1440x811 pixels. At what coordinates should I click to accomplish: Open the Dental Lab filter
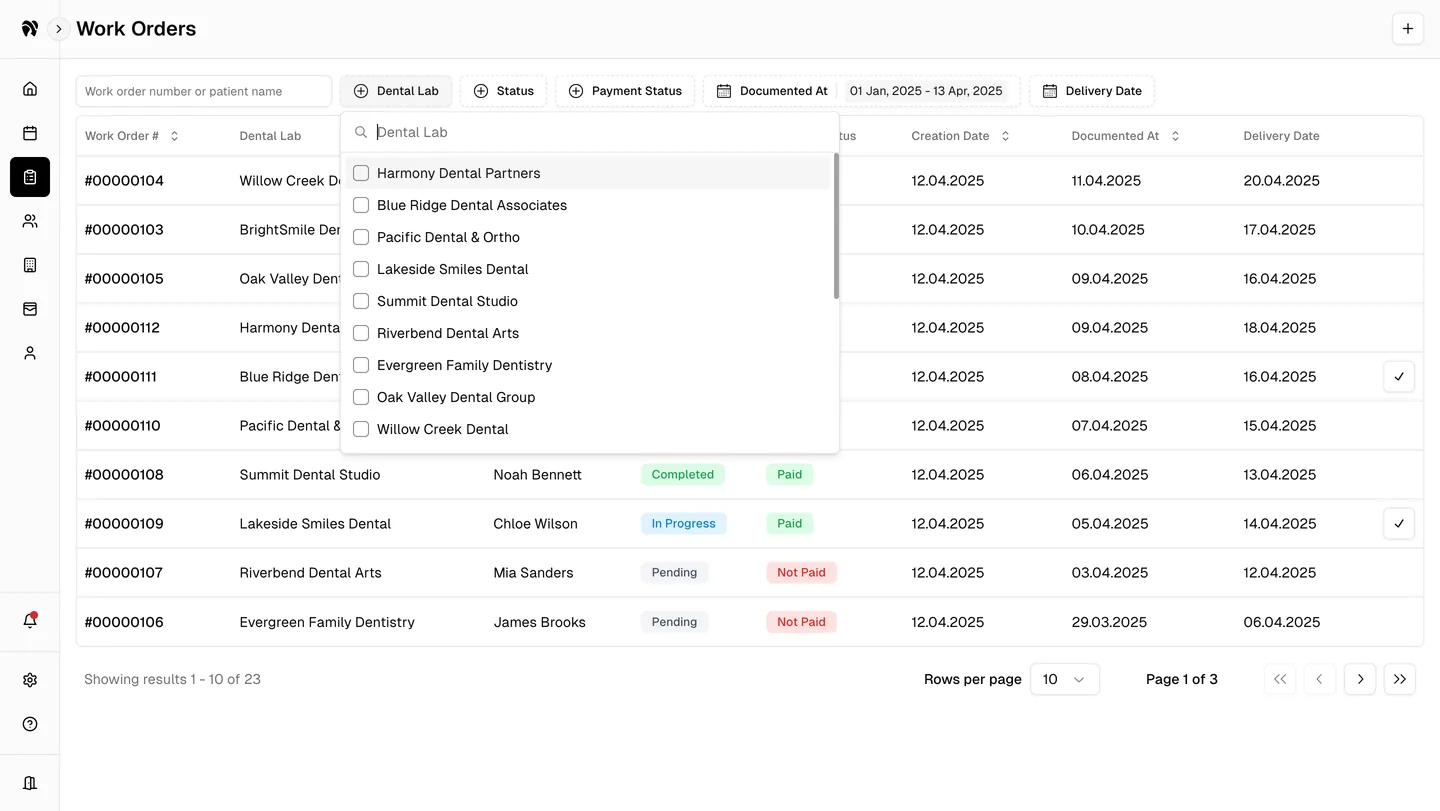coord(396,91)
